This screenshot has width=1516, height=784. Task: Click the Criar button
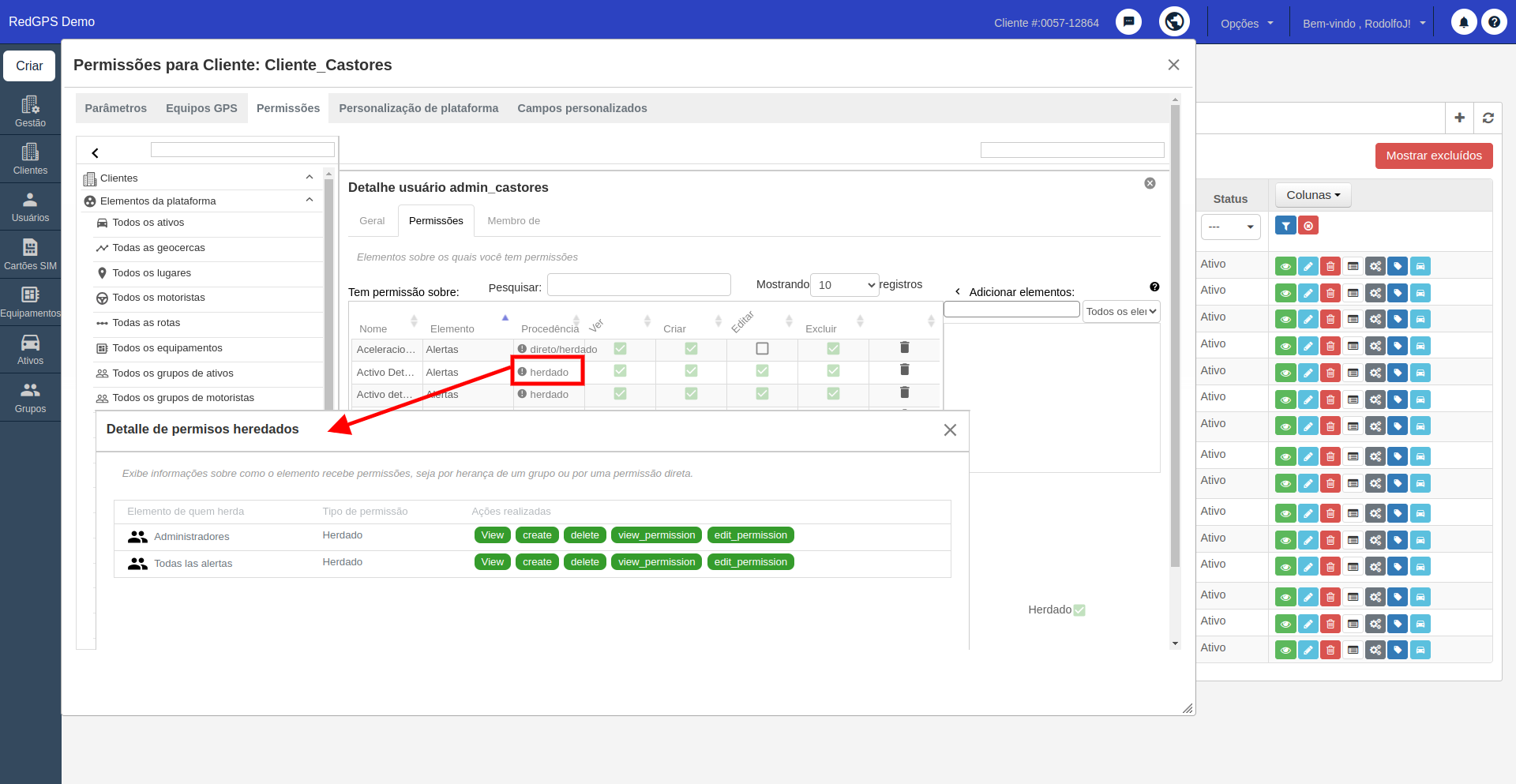29,66
